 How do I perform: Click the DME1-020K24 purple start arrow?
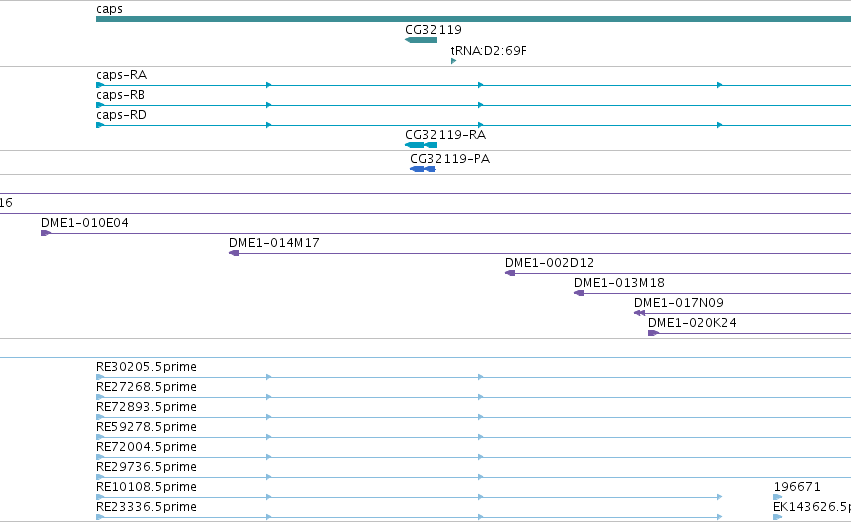point(653,333)
